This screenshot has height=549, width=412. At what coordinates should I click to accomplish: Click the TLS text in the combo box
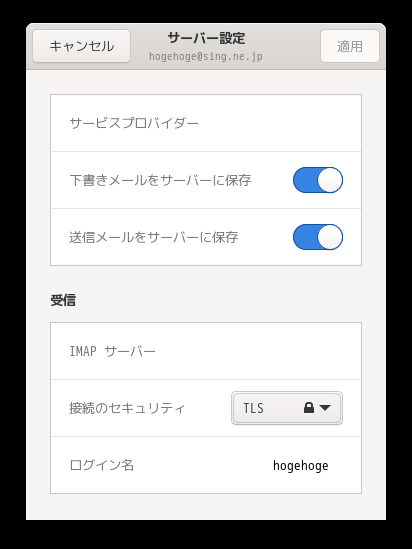[x=253, y=408]
